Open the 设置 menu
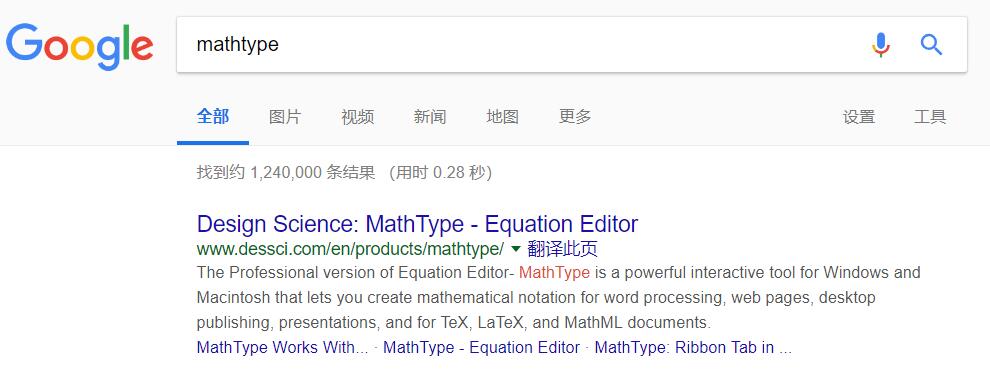The width and height of the screenshot is (990, 382). point(859,117)
